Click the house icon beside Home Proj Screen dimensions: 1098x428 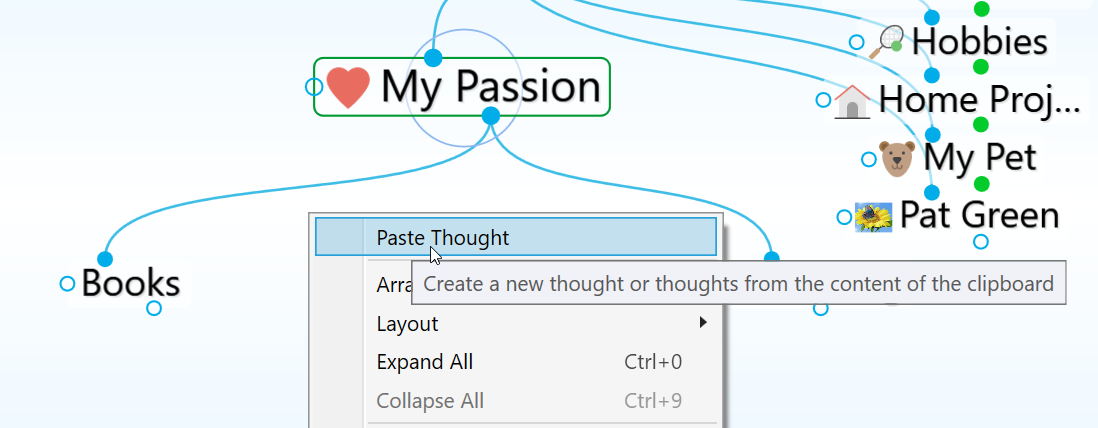click(x=853, y=100)
